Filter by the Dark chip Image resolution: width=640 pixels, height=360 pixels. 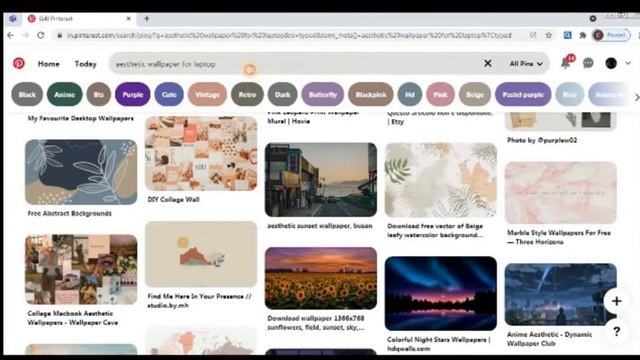[282, 94]
